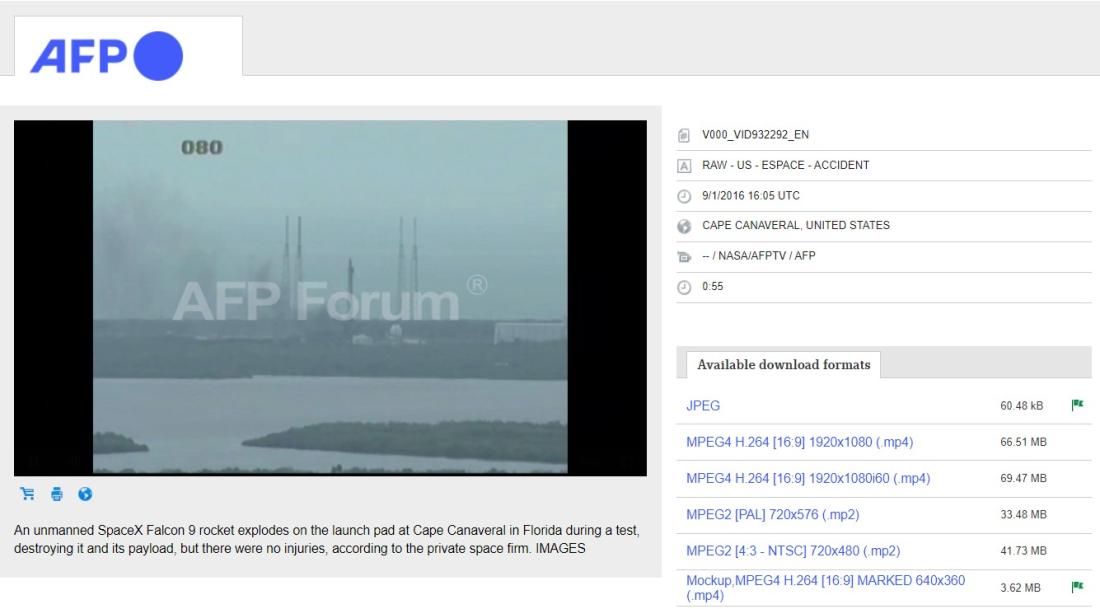Select the NASA/AFPTV / AFP credit text

(758, 256)
